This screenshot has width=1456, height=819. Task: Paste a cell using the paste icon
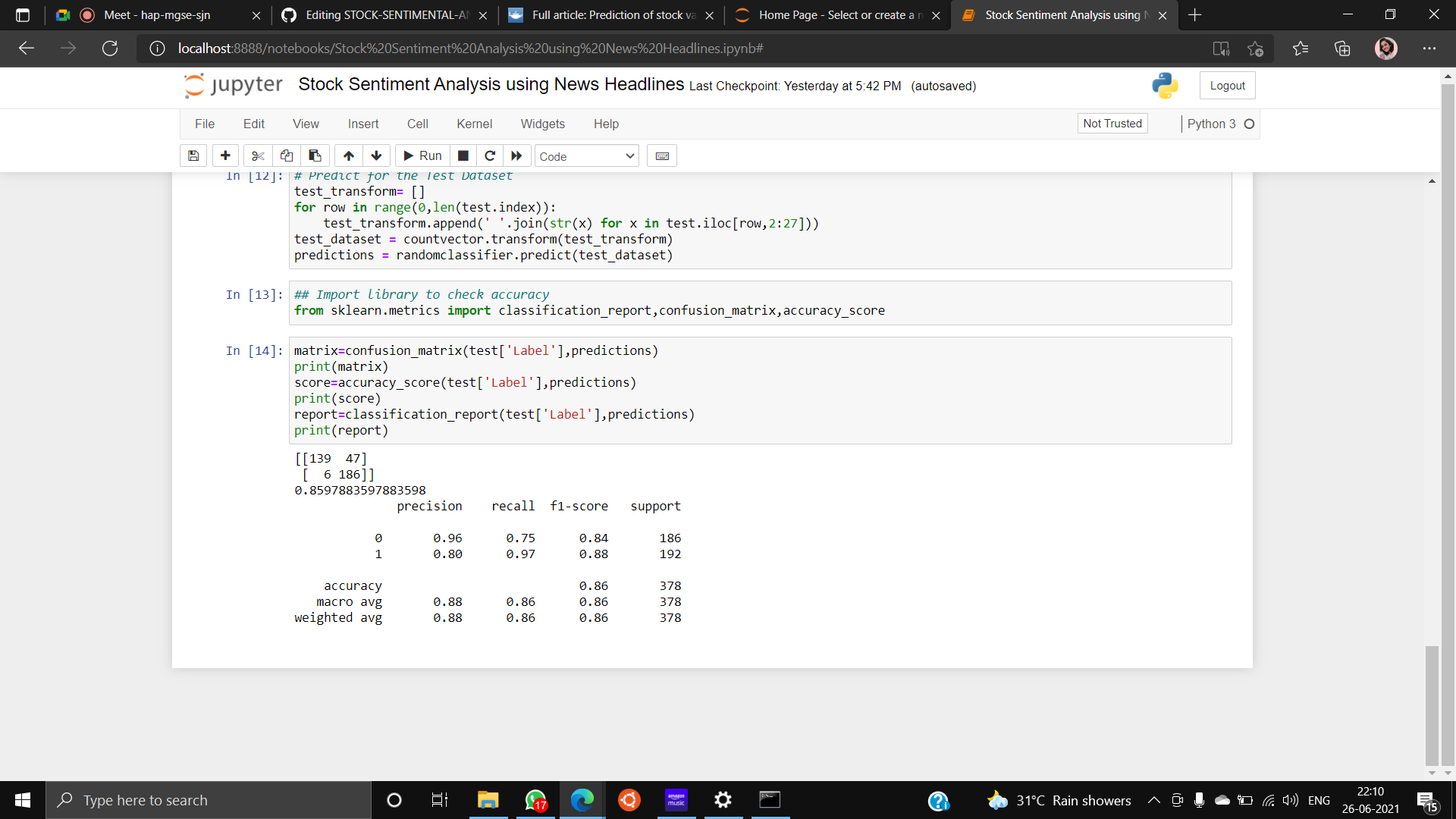pyautogui.click(x=315, y=155)
